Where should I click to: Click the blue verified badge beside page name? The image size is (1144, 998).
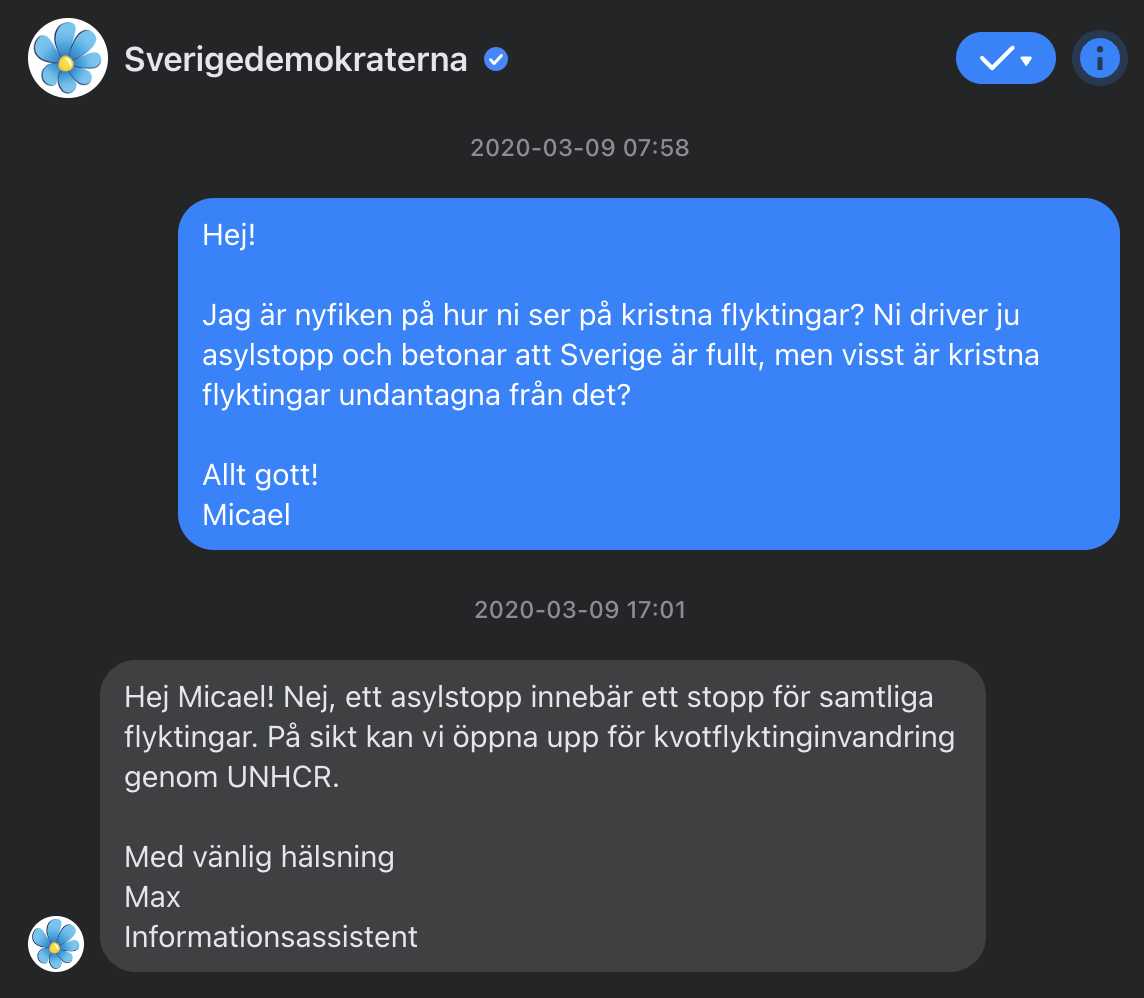496,60
